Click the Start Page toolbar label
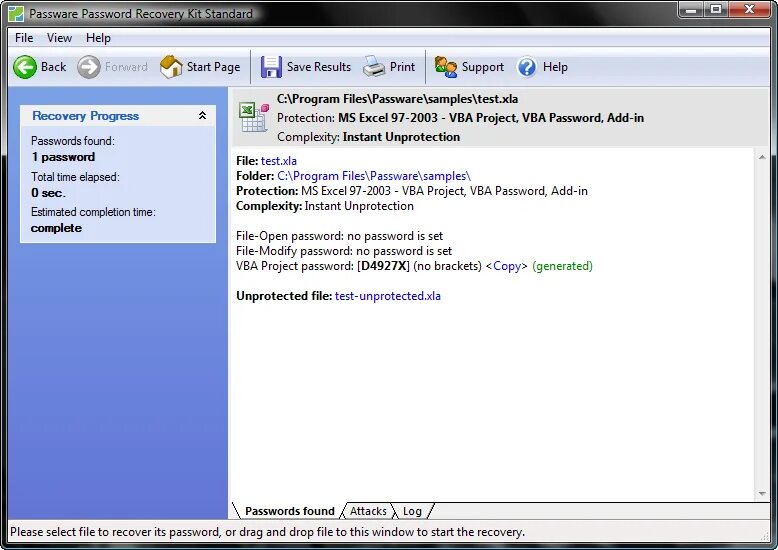This screenshot has width=778, height=550. coord(213,67)
